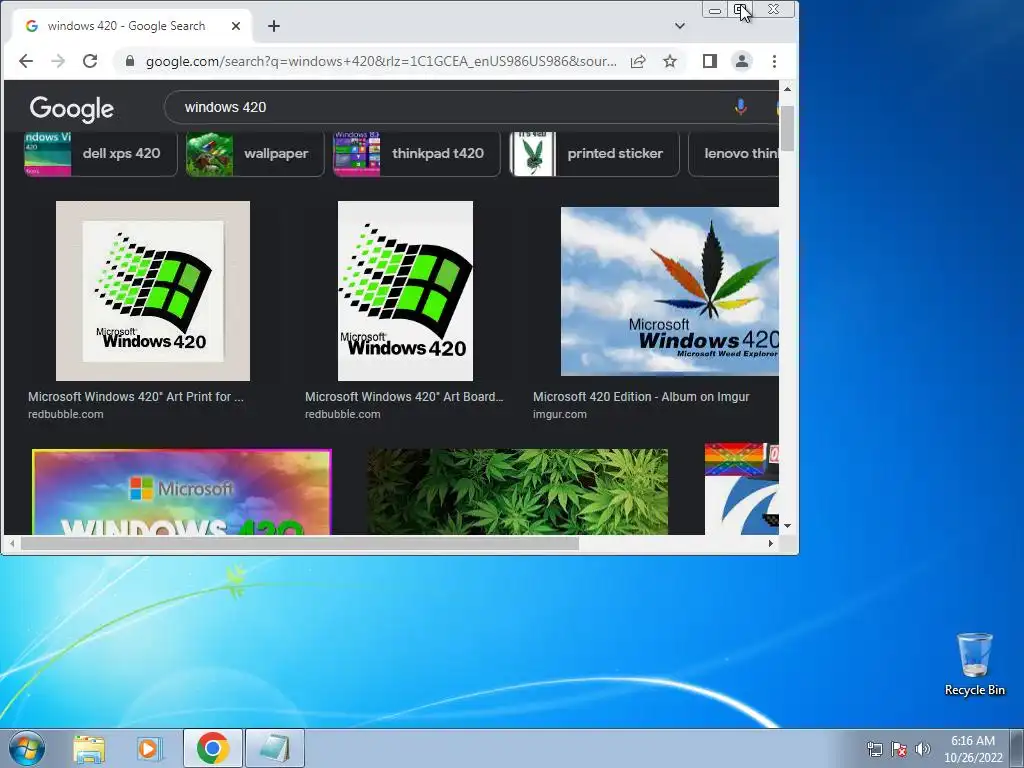Open the Windows 420 Art Print image
The width and height of the screenshot is (1024, 768).
tap(153, 291)
